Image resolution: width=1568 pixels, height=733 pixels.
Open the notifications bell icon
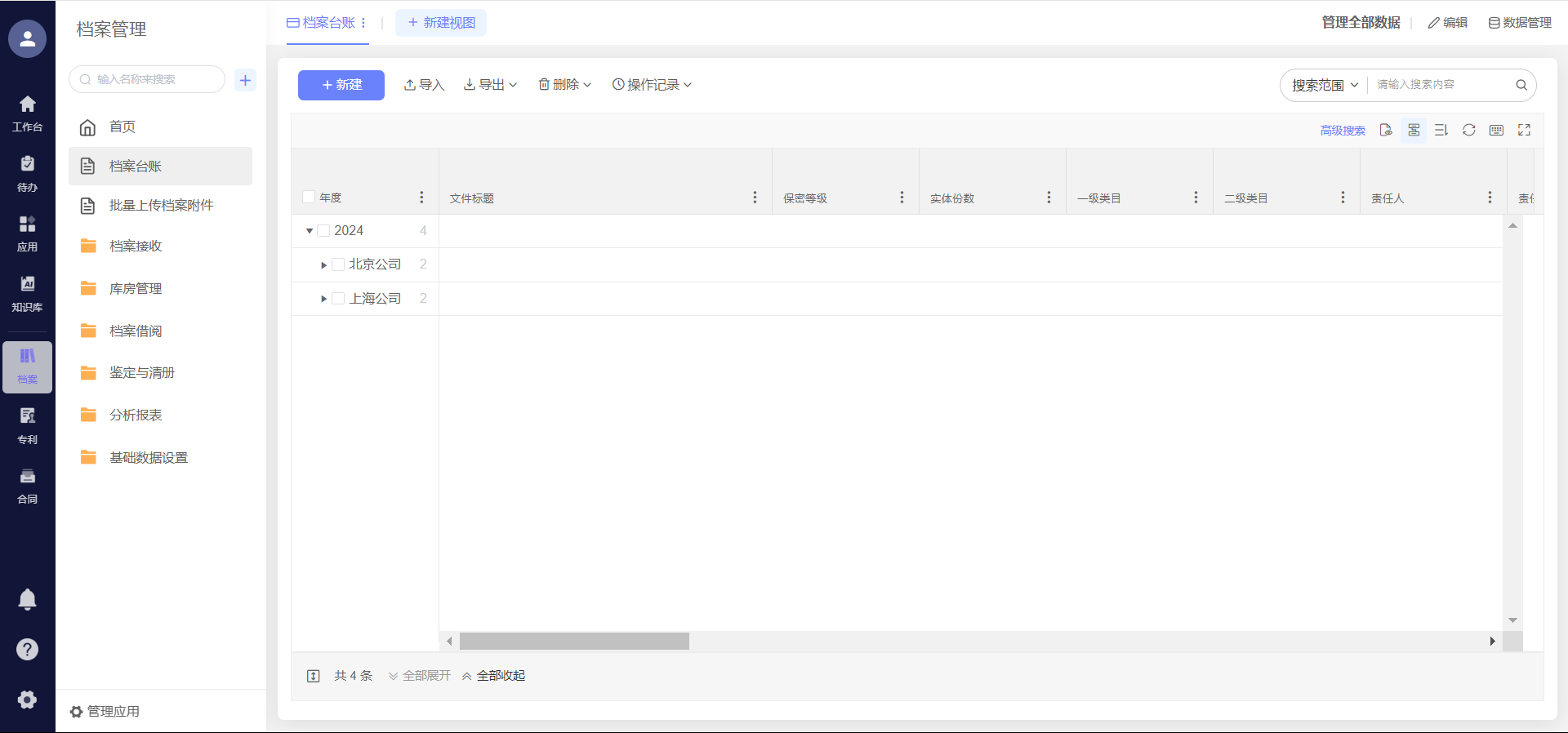click(27, 599)
